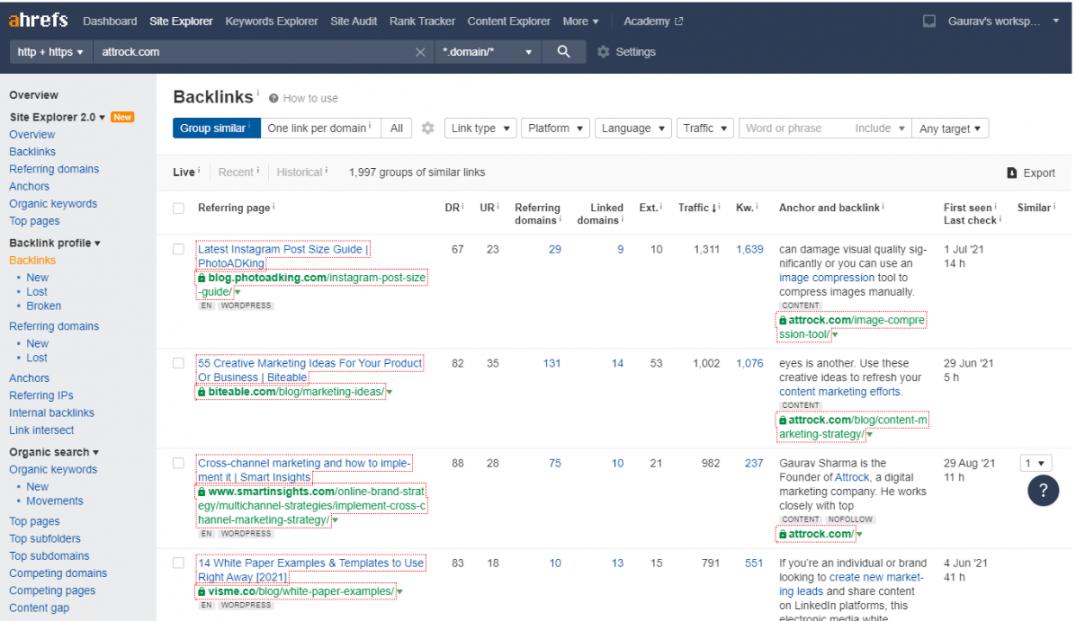Tick the Biteable row checkbox

tap(178, 363)
